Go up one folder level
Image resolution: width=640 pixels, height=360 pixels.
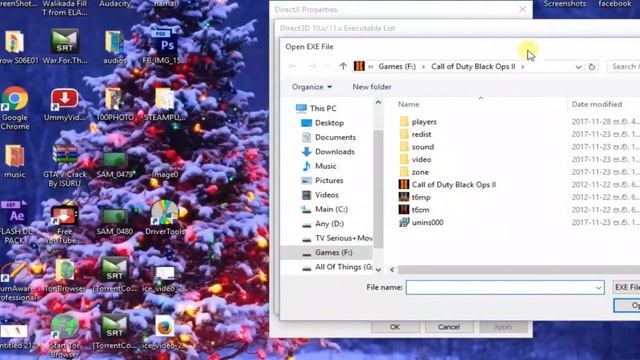(343, 66)
